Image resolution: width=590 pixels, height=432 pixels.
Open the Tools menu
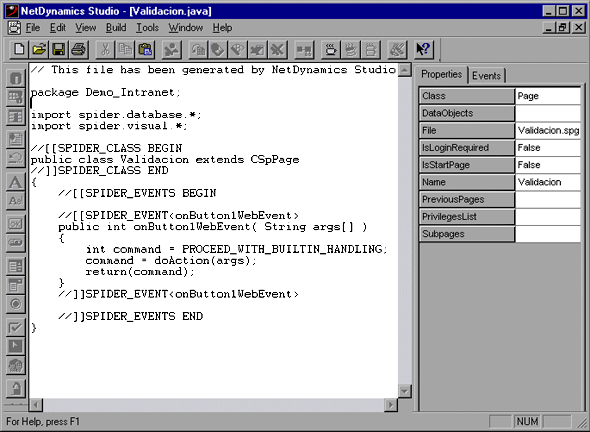click(x=147, y=28)
